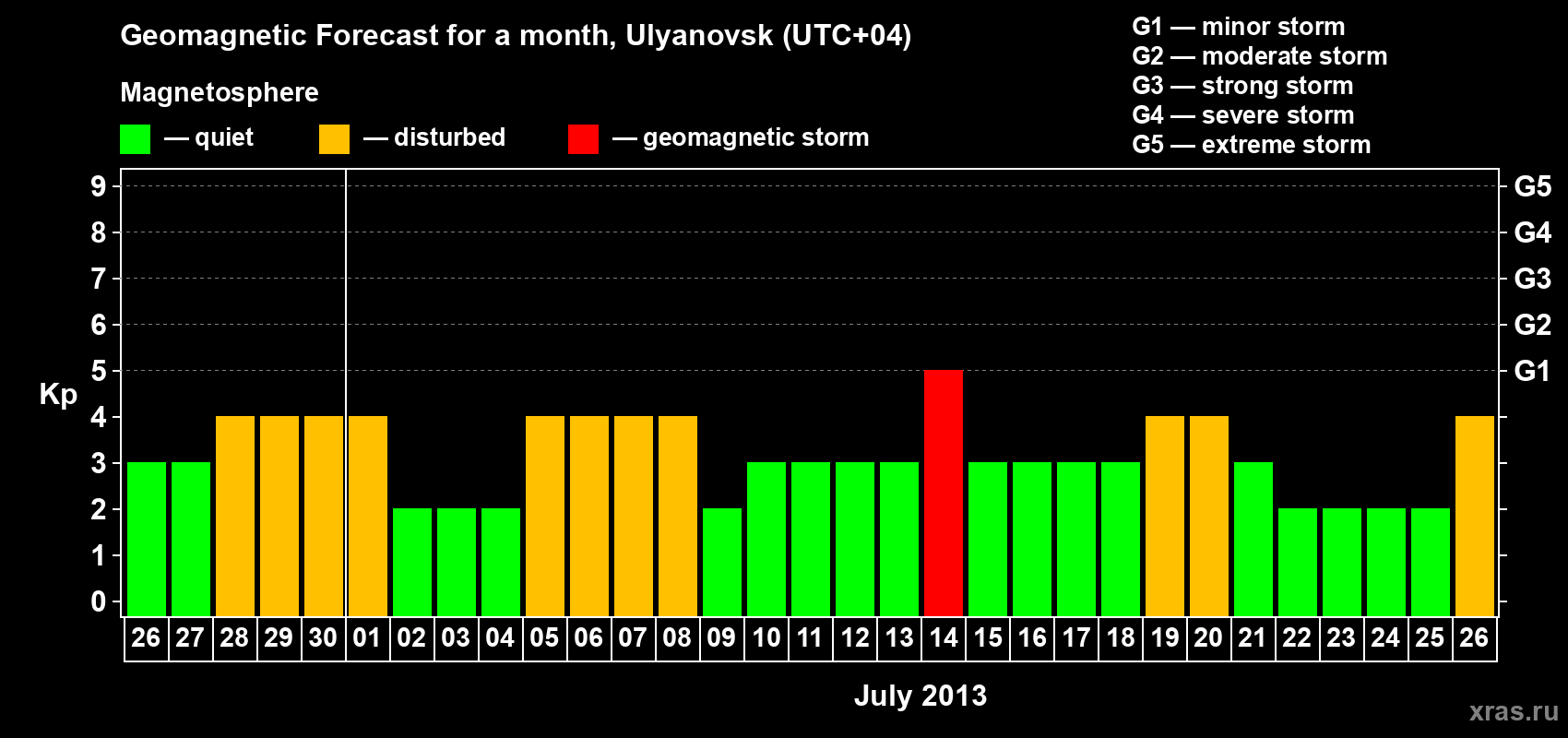This screenshot has height=738, width=1568.
Task: Click the 'G3 — strong storm' legend line
Action: click(x=1242, y=86)
